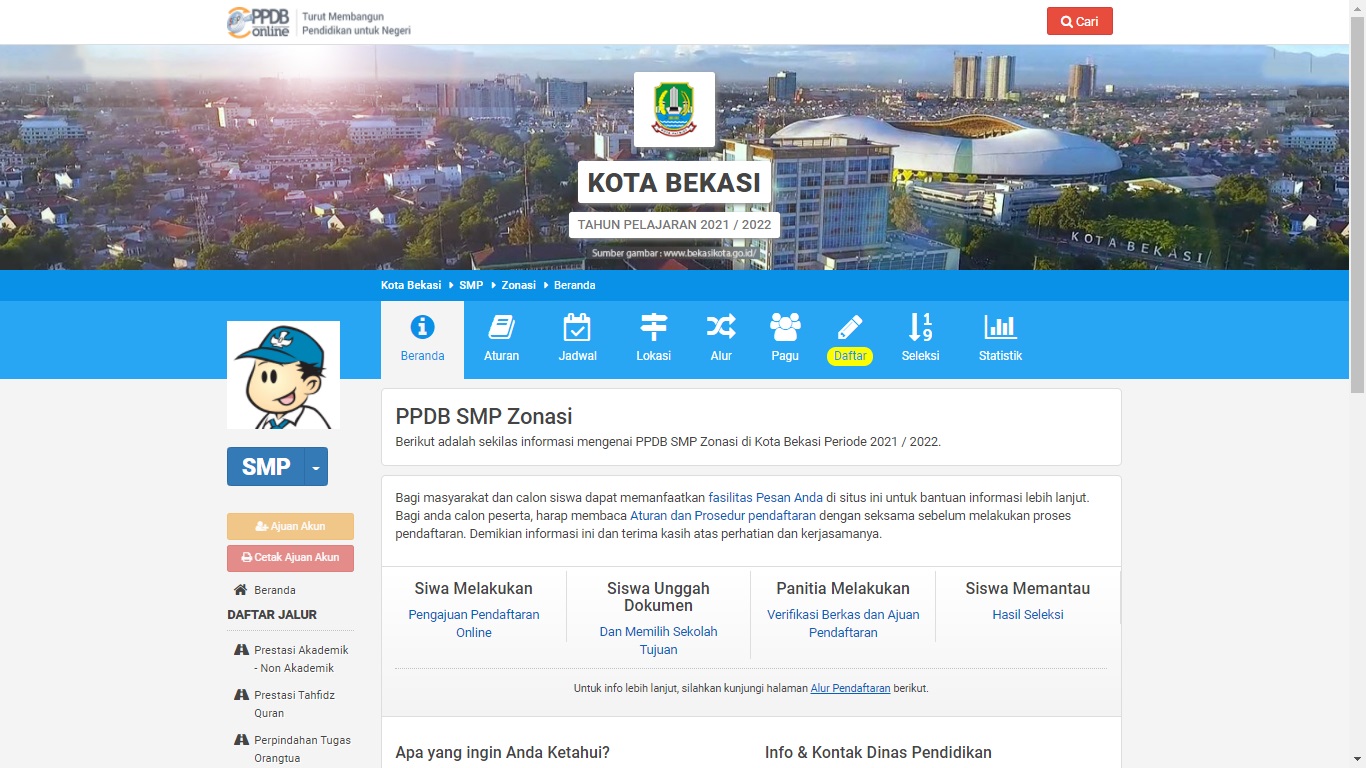Click the Daftar pencil icon
The image size is (1366, 768).
point(850,327)
